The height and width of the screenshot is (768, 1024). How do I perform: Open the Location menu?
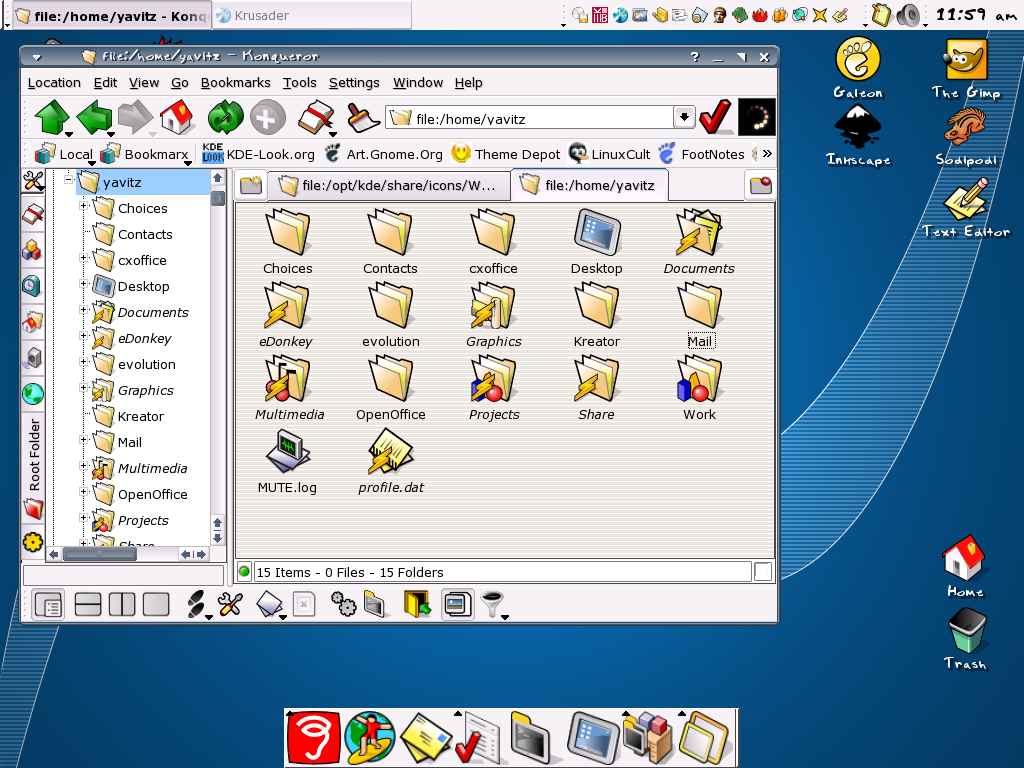coord(54,82)
